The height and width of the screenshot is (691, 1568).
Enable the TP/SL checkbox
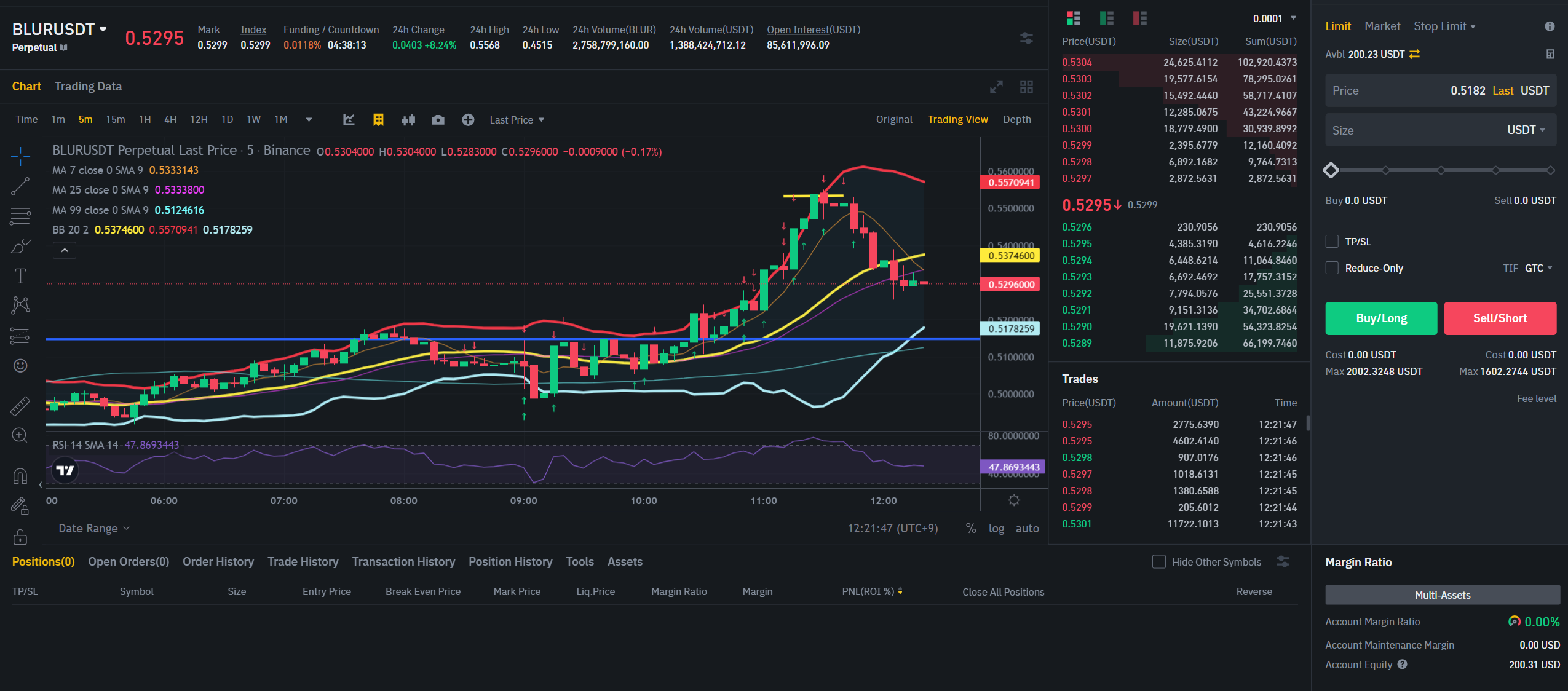pyautogui.click(x=1332, y=242)
